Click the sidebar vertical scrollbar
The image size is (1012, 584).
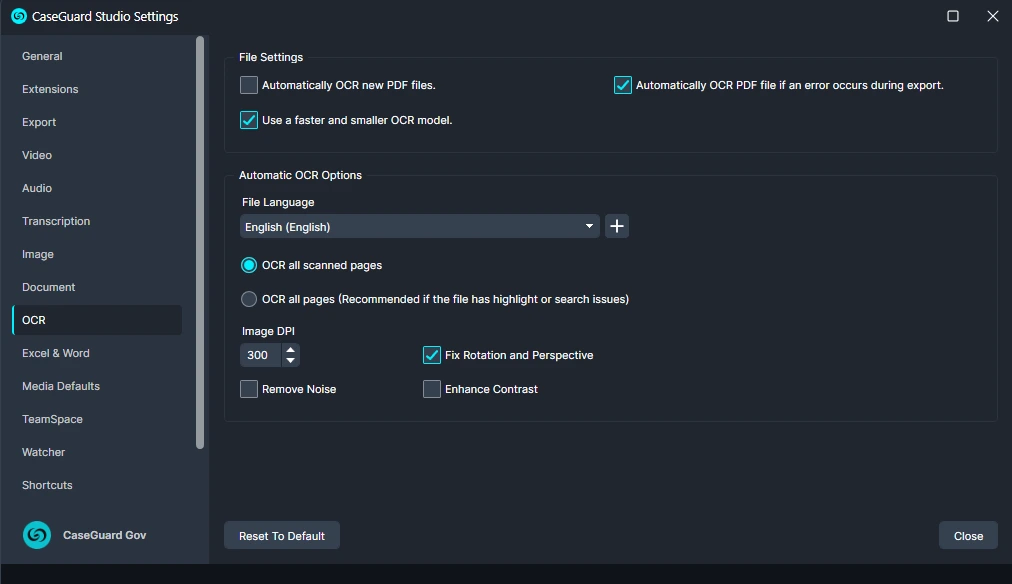point(200,243)
